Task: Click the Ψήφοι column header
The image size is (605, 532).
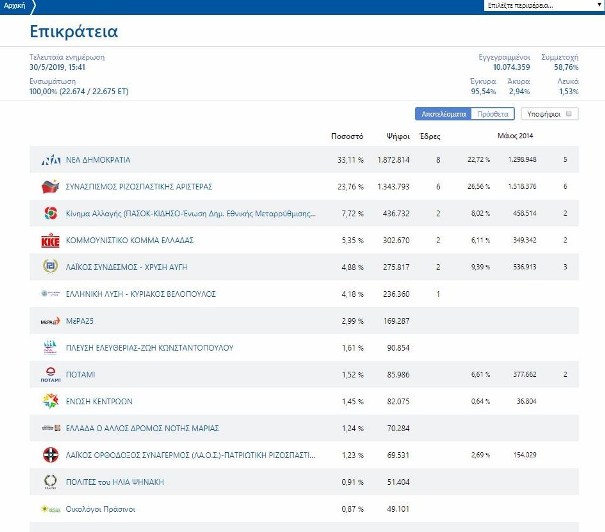Action: (x=398, y=136)
